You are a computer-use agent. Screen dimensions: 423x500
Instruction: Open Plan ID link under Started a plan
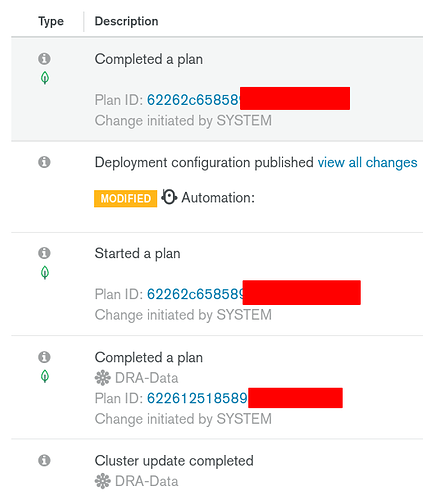tap(195, 294)
